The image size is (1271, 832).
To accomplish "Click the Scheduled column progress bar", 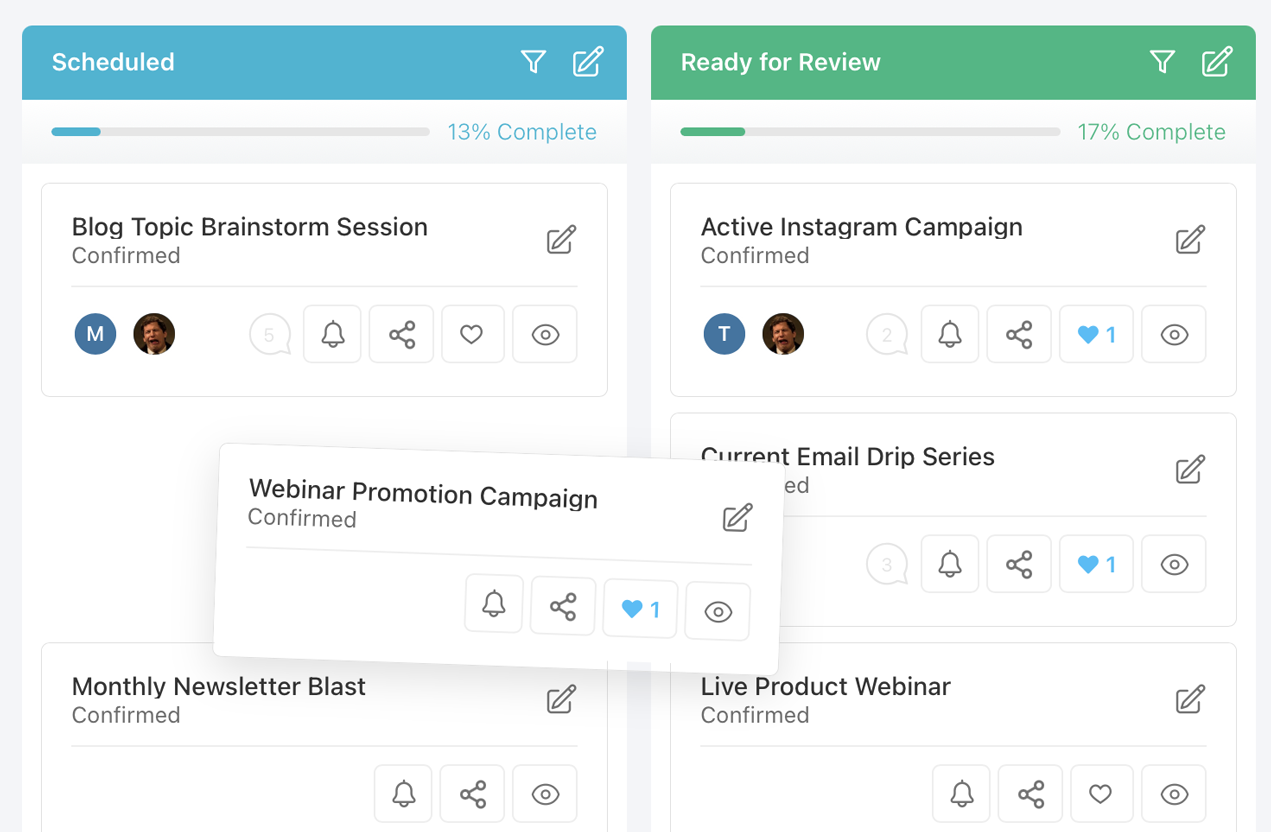I will [x=240, y=132].
